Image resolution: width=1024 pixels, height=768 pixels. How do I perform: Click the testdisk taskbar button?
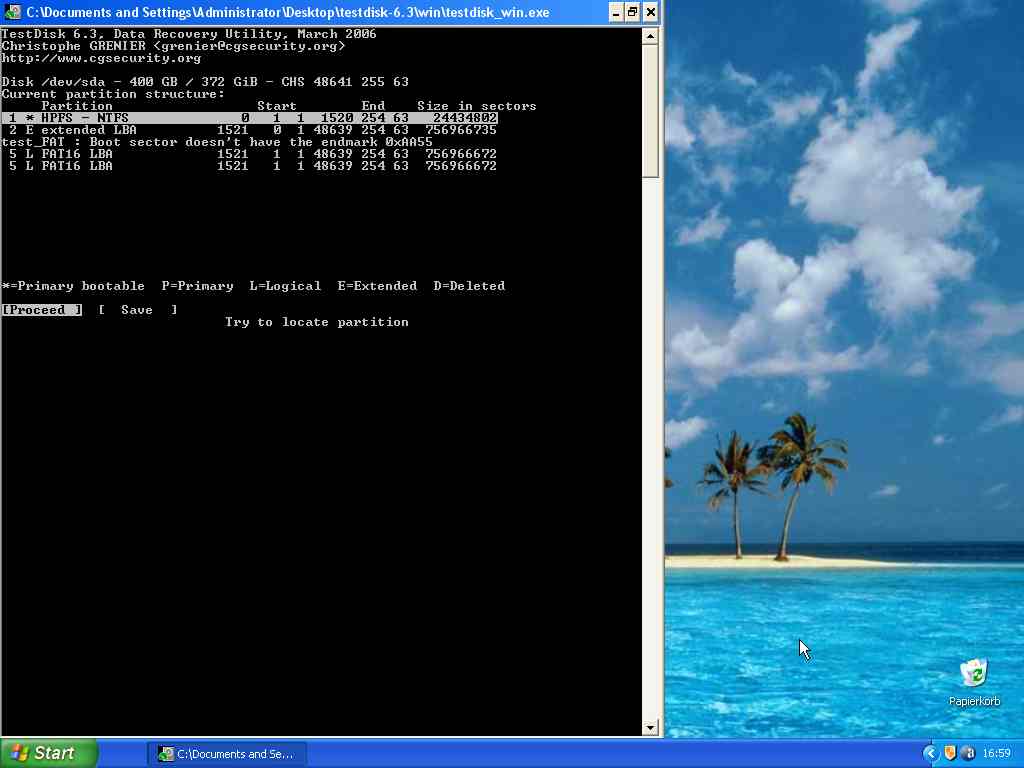pyautogui.click(x=227, y=754)
